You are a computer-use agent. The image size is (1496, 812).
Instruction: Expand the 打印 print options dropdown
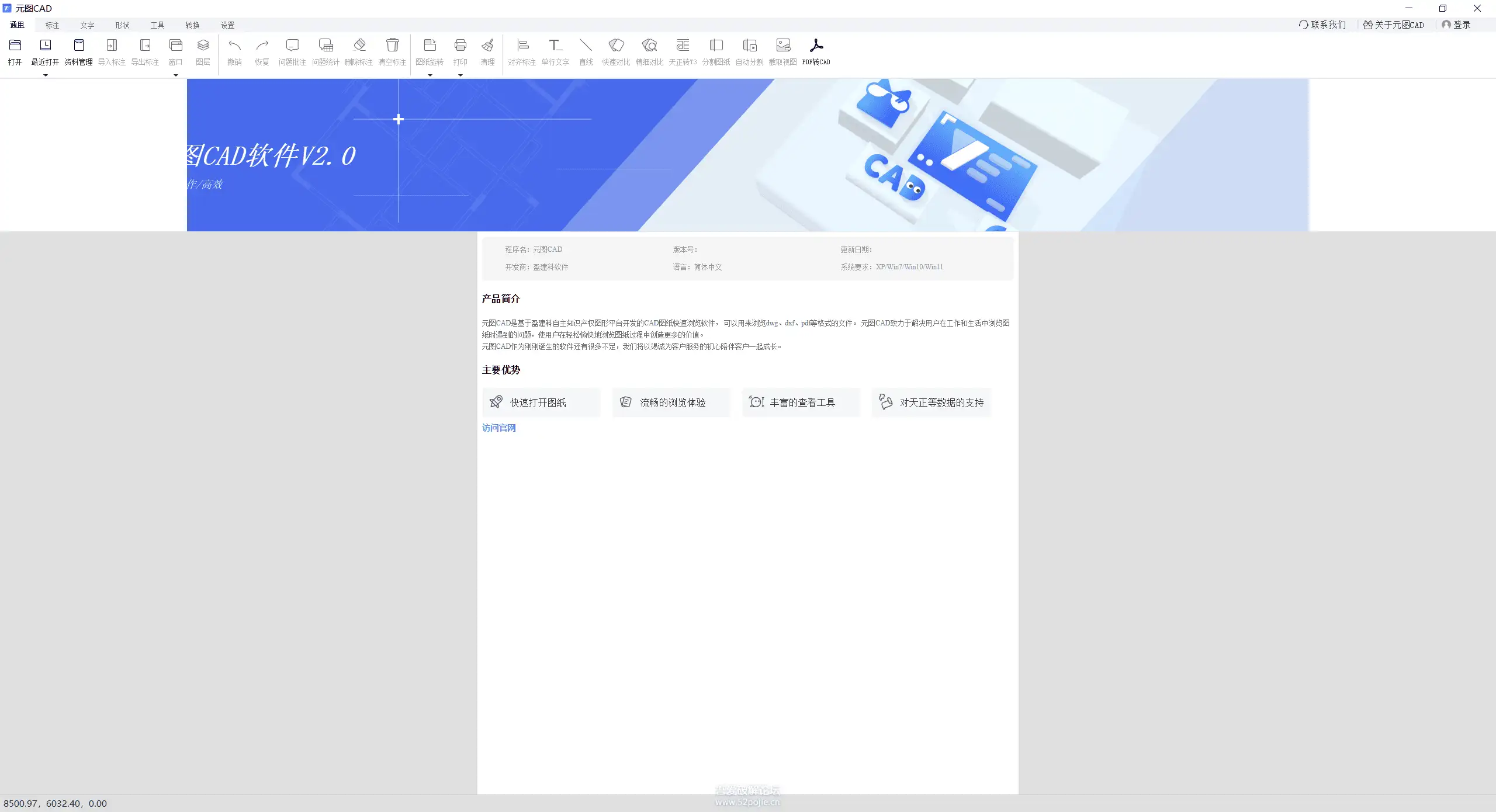[x=460, y=75]
